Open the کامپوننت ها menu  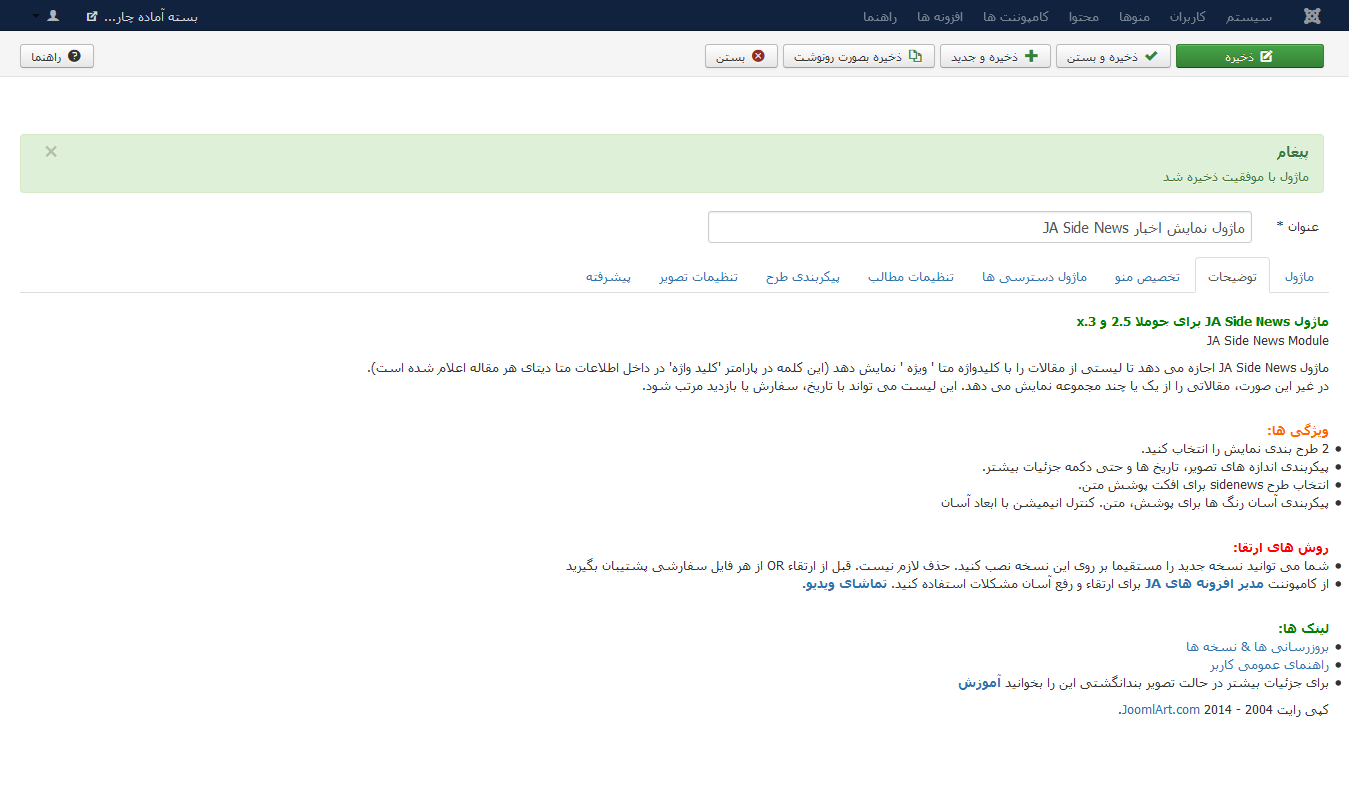click(x=1015, y=16)
